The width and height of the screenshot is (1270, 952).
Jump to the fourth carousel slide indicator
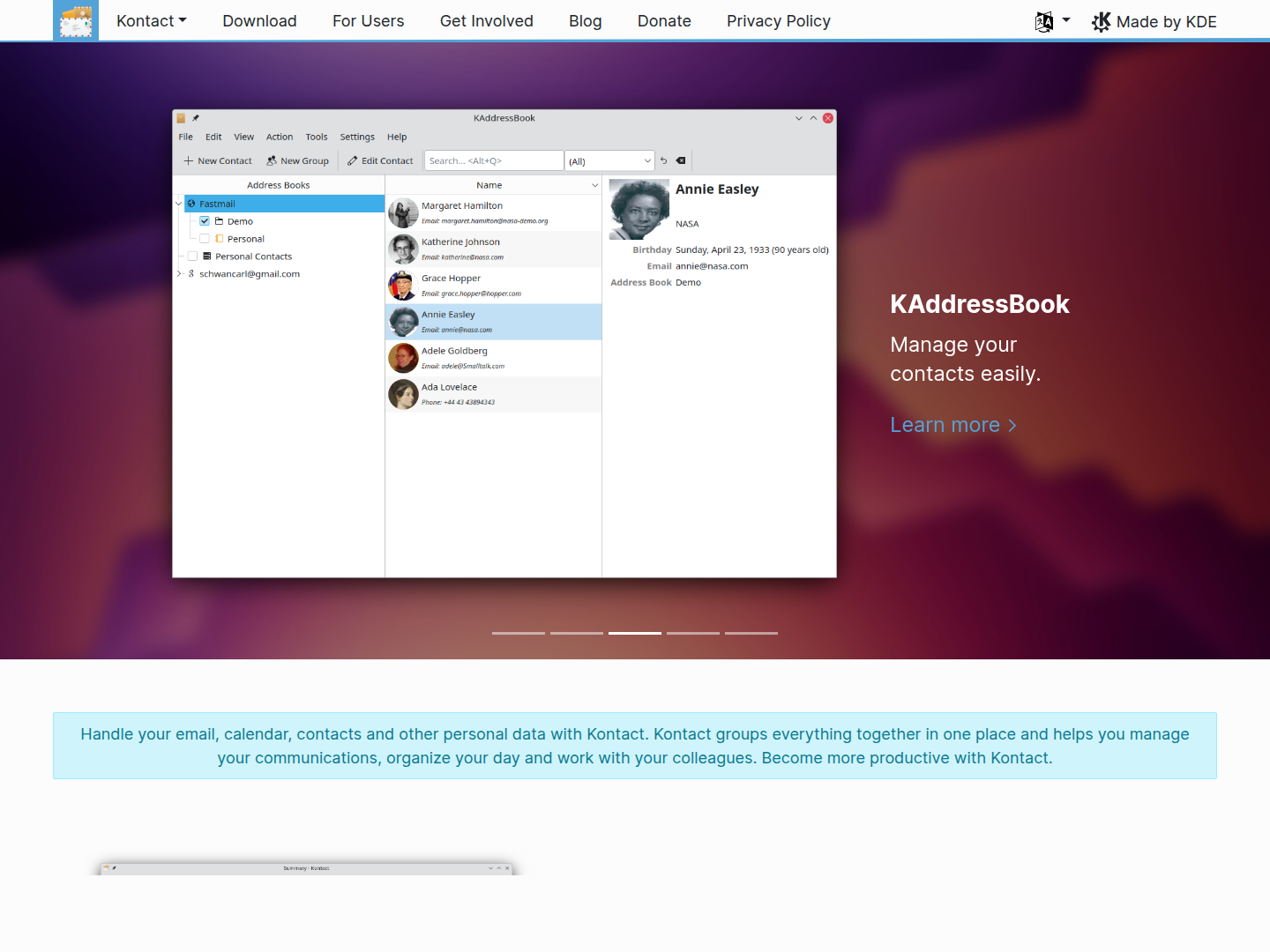point(693,633)
